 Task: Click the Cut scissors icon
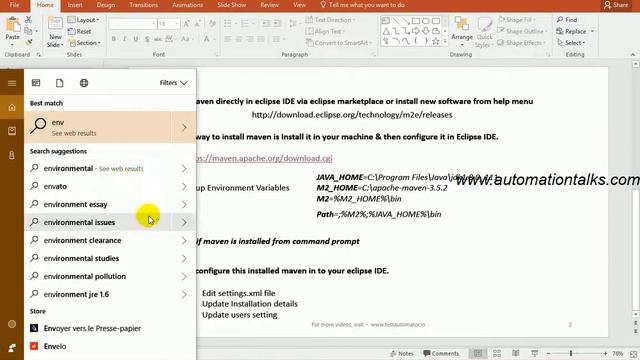tap(28, 20)
